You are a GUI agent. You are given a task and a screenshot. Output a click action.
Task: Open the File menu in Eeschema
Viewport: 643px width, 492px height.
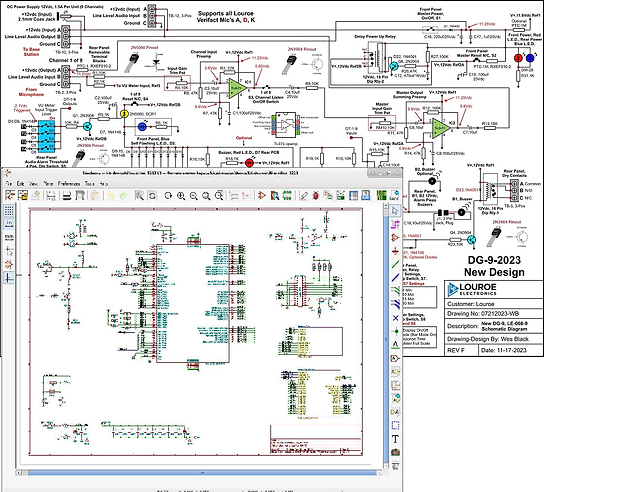pyautogui.click(x=9, y=184)
